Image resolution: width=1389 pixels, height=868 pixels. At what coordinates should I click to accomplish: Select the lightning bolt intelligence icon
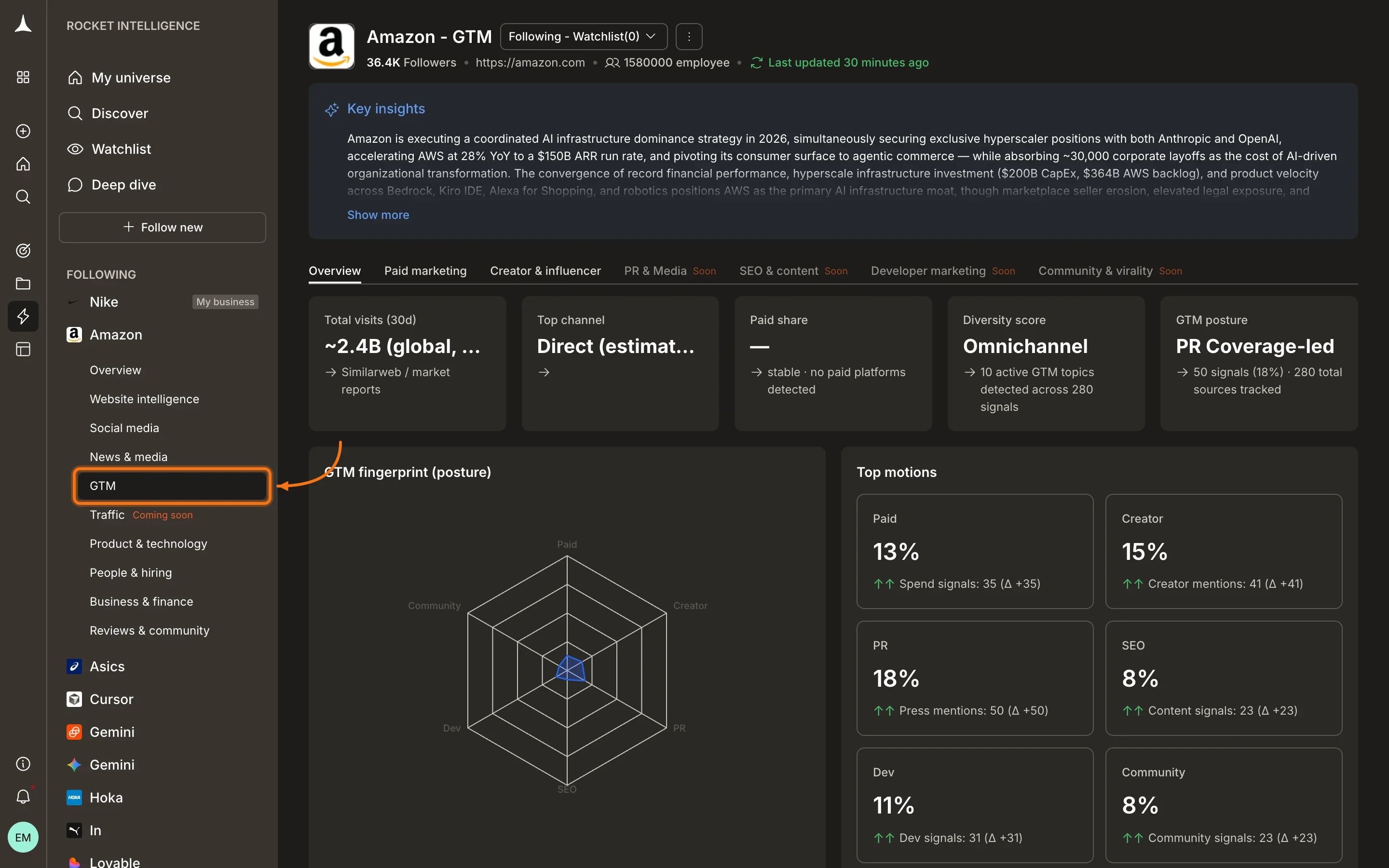23,316
